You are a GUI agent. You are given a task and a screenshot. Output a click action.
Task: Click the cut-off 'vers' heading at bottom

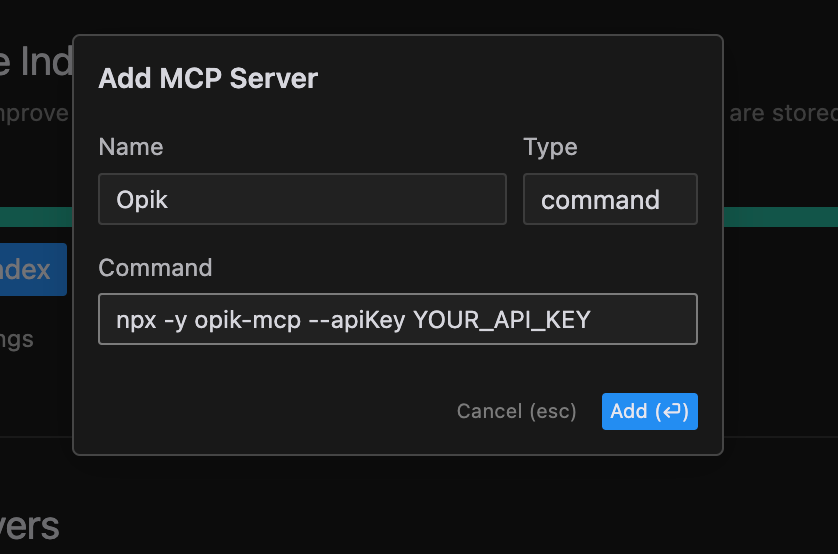click(x=29, y=526)
